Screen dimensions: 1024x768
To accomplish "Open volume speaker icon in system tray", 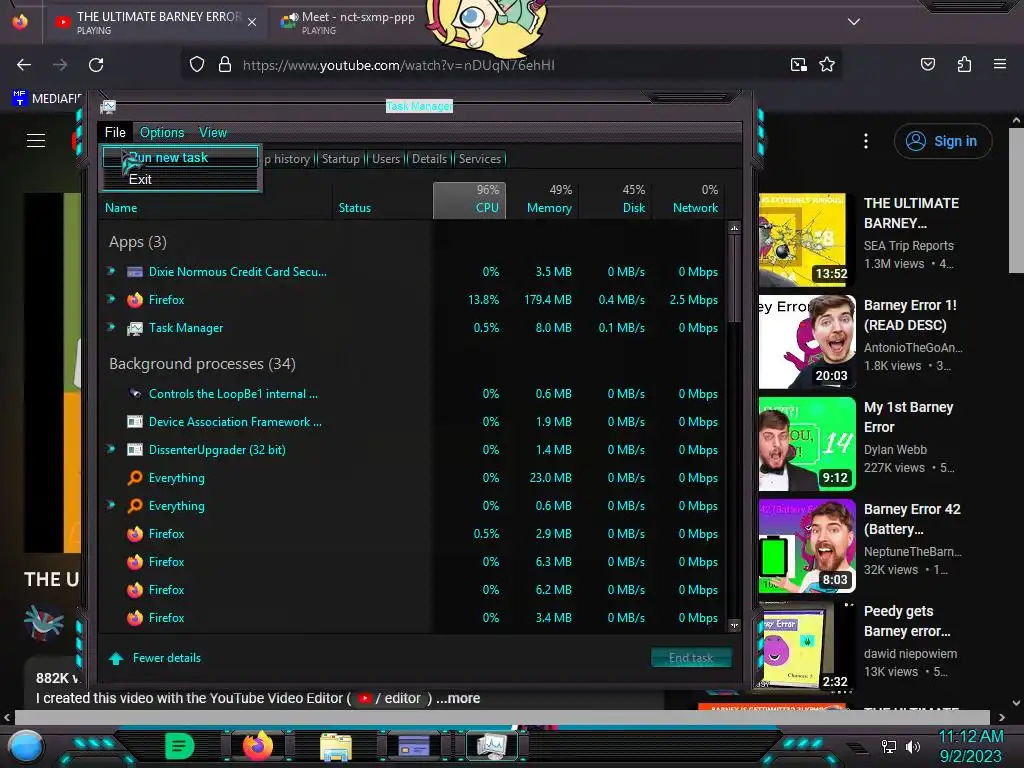I will 912,746.
